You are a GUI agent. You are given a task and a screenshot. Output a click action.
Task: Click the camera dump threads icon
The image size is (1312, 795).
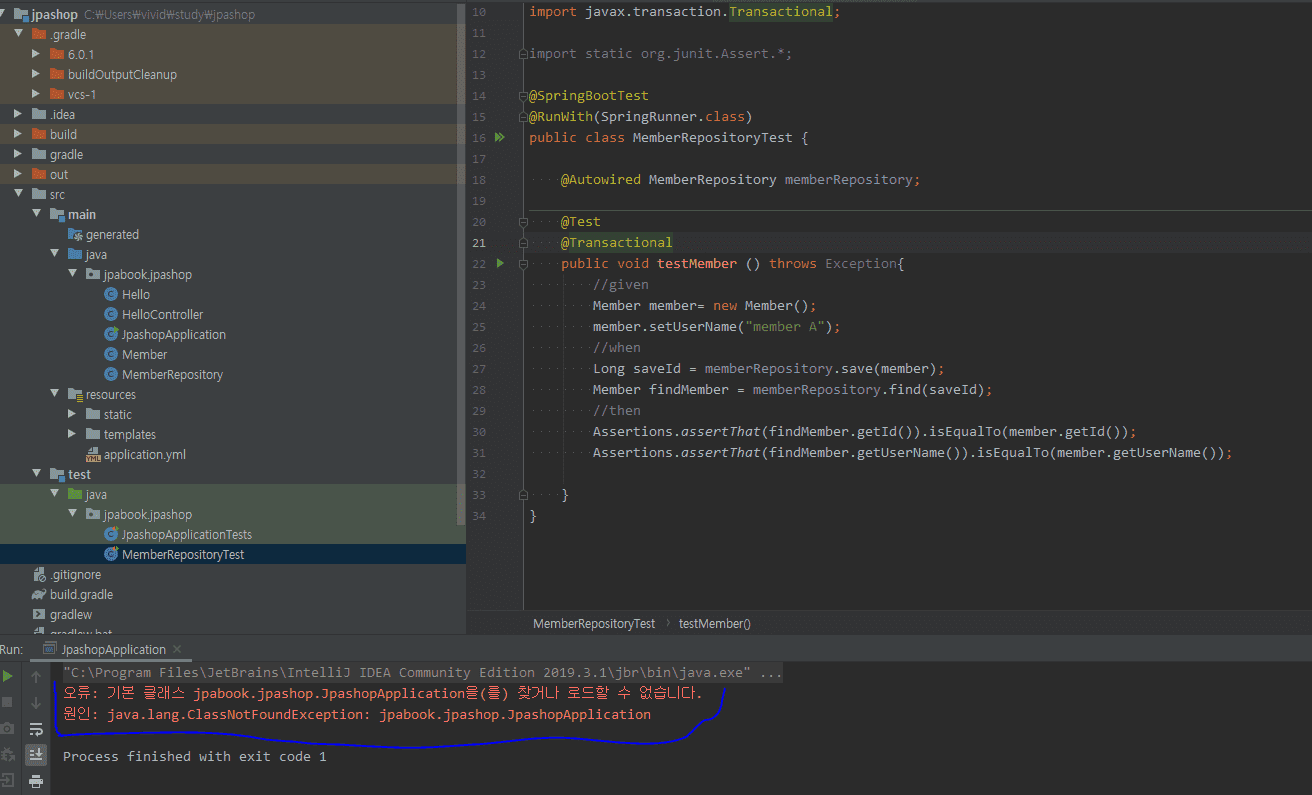[x=8, y=729]
